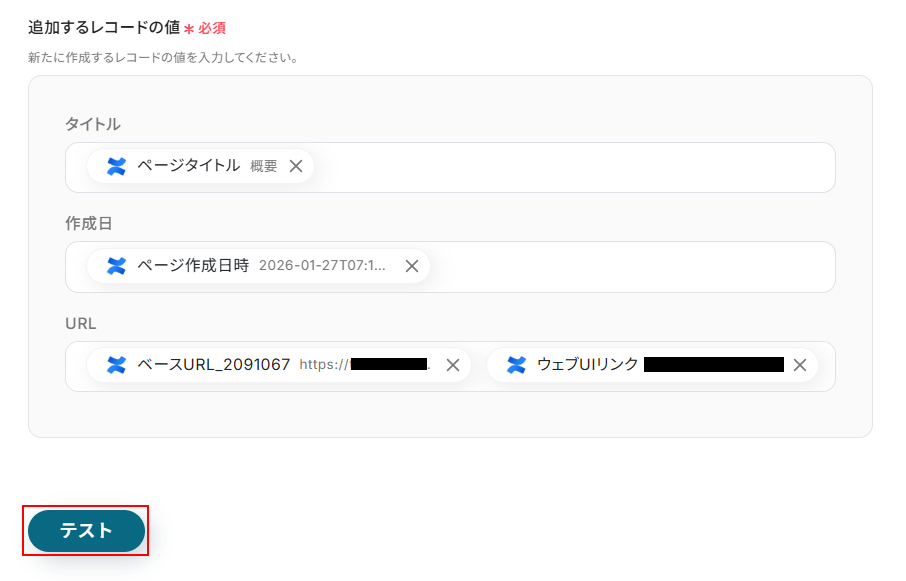The height and width of the screenshot is (581, 906).
Task: Click Confluence icon on ウェブUIリンク chip
Action: pos(516,365)
